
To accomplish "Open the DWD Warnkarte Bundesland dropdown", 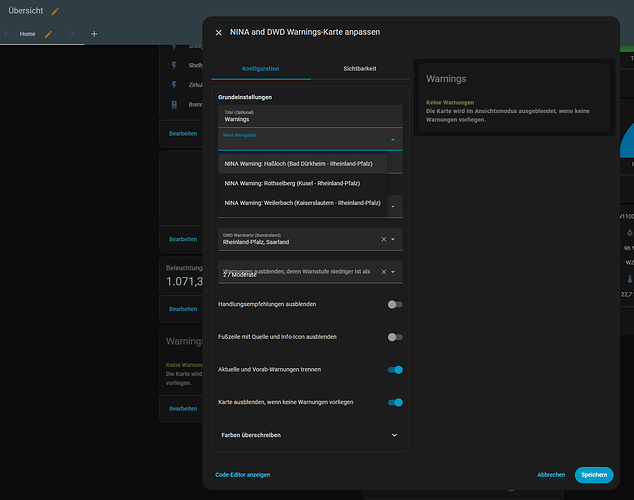I will point(393,239).
